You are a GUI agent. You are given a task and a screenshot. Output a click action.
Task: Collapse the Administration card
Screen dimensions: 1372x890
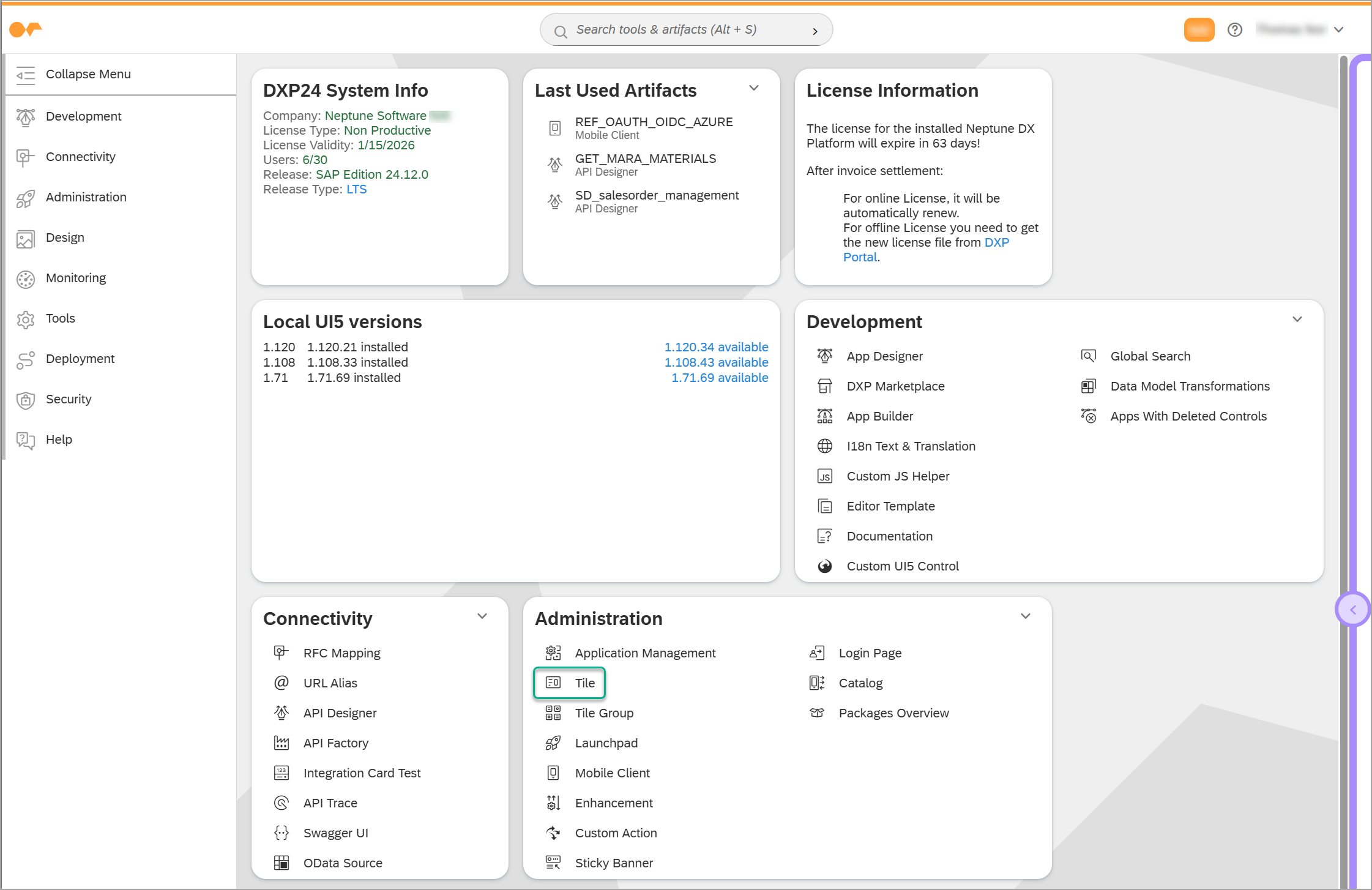pos(1026,616)
